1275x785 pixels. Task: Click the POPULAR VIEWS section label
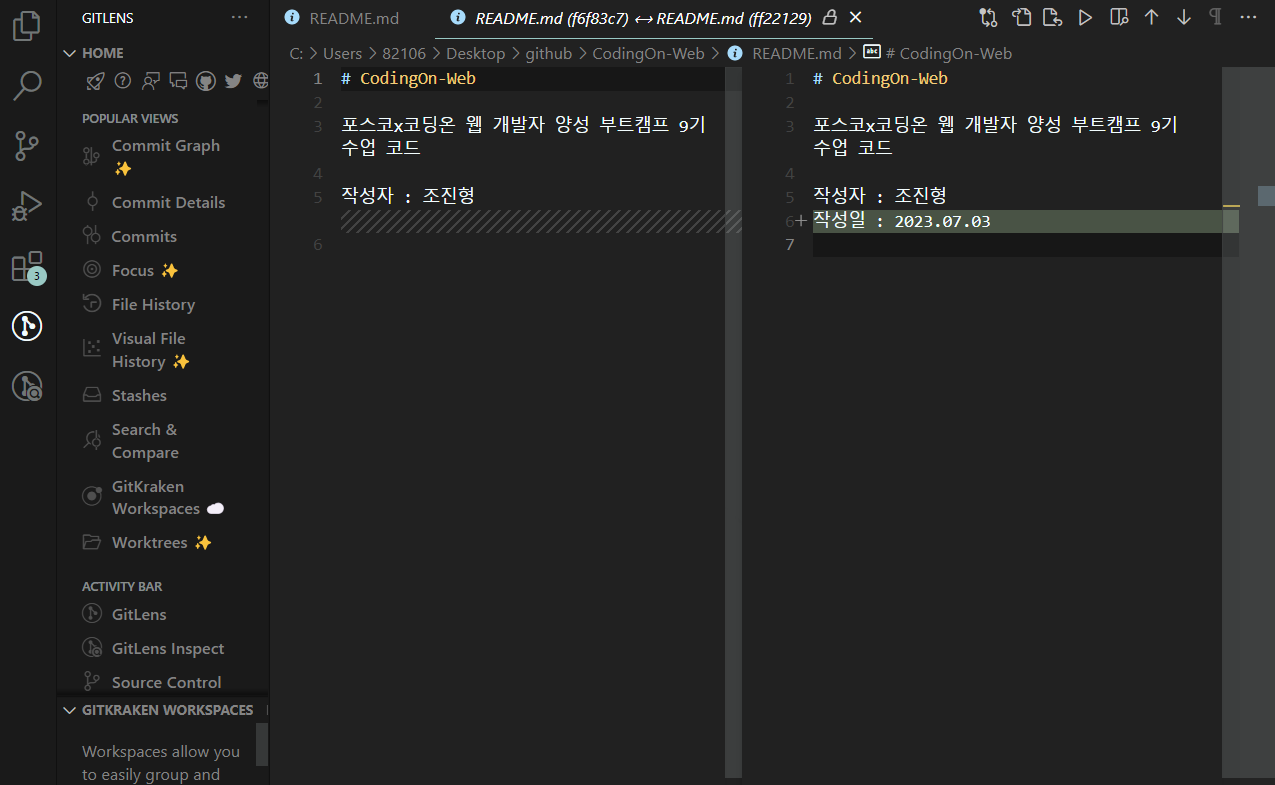130,118
